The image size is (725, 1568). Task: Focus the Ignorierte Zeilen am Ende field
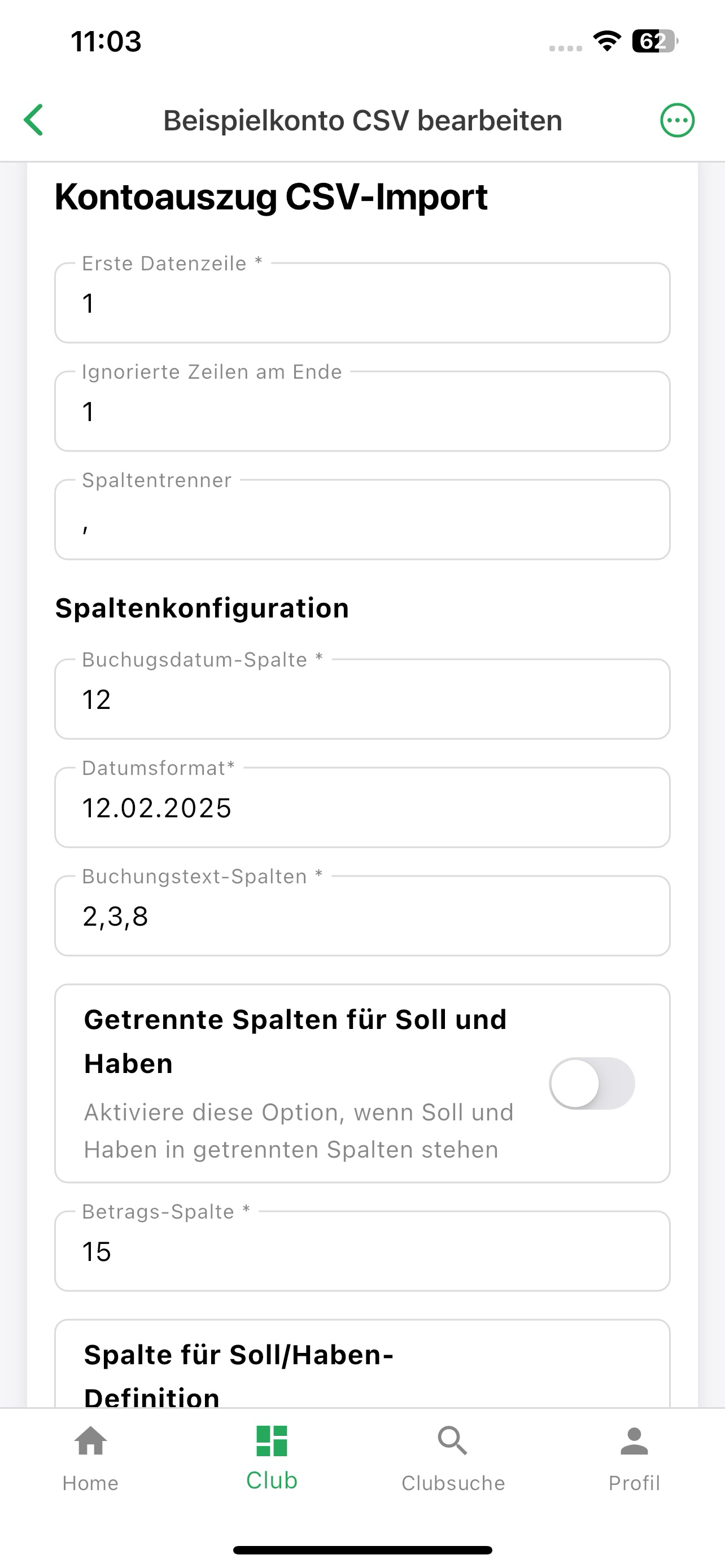pyautogui.click(x=362, y=411)
